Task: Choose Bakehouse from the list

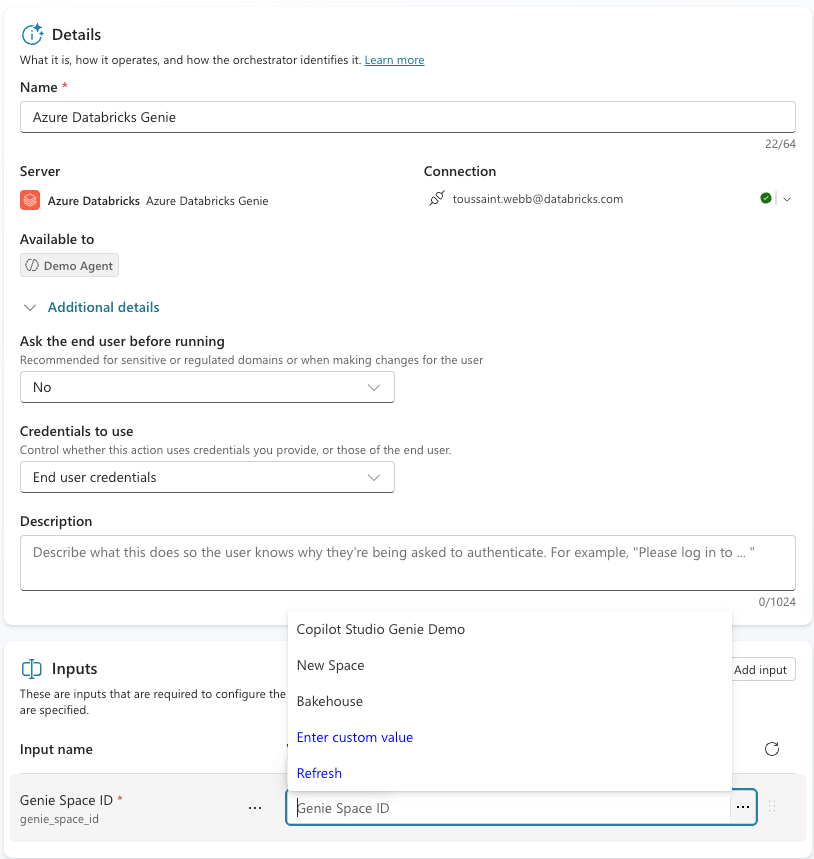Action: coord(330,702)
